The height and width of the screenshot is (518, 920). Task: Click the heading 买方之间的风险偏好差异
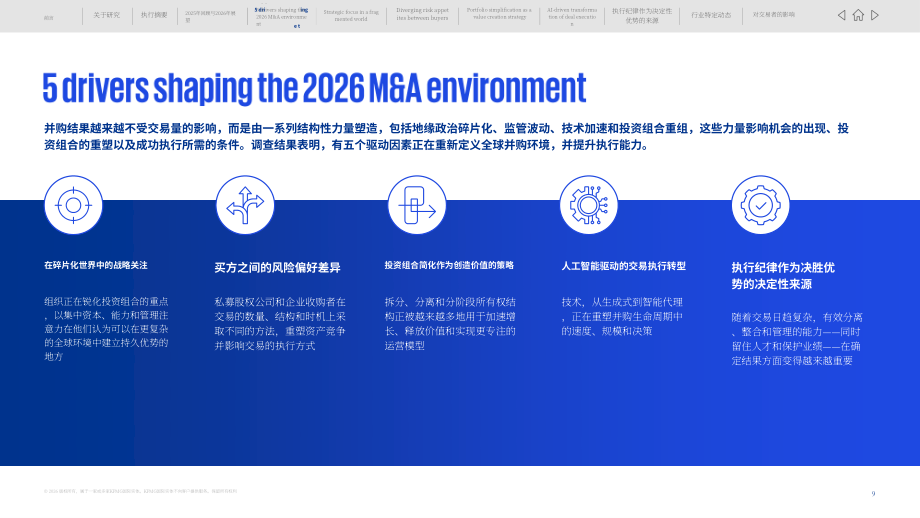(x=278, y=268)
